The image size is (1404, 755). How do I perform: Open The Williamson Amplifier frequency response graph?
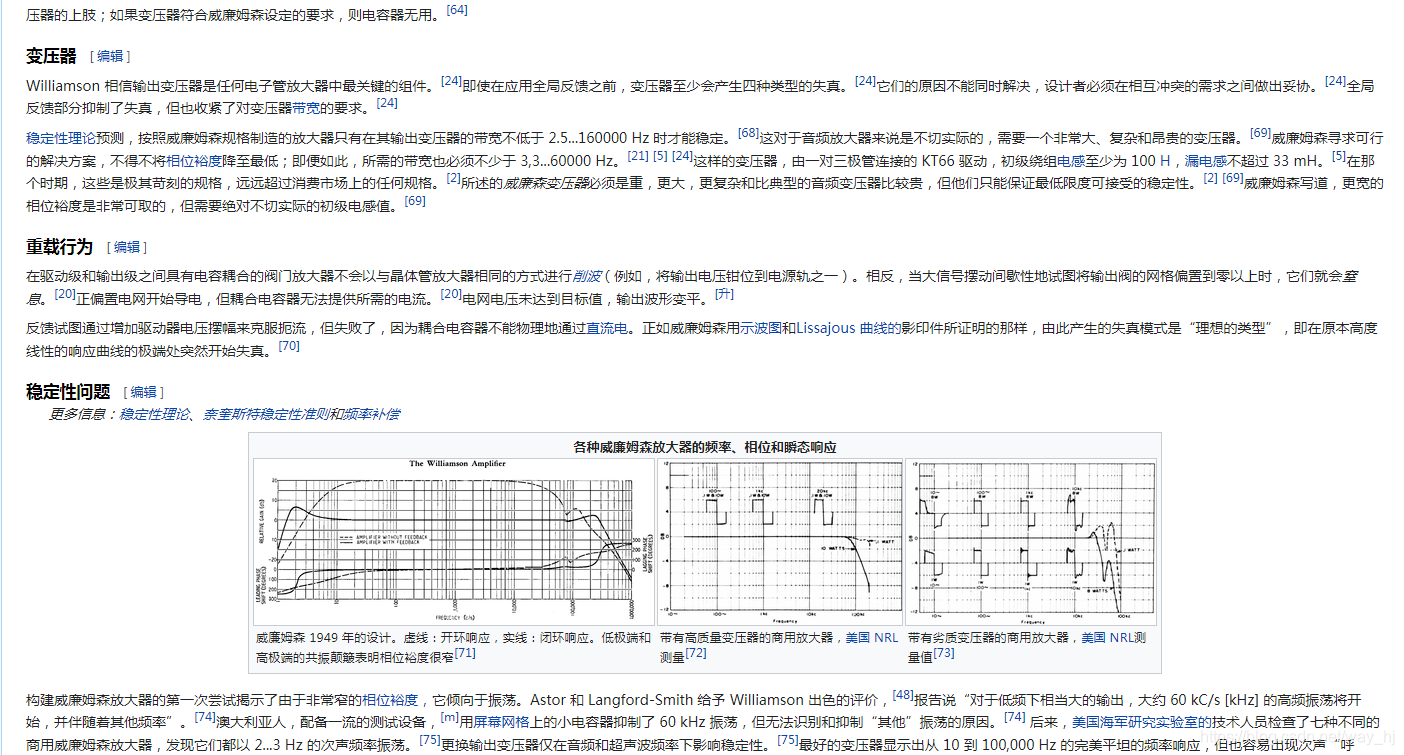(x=453, y=541)
